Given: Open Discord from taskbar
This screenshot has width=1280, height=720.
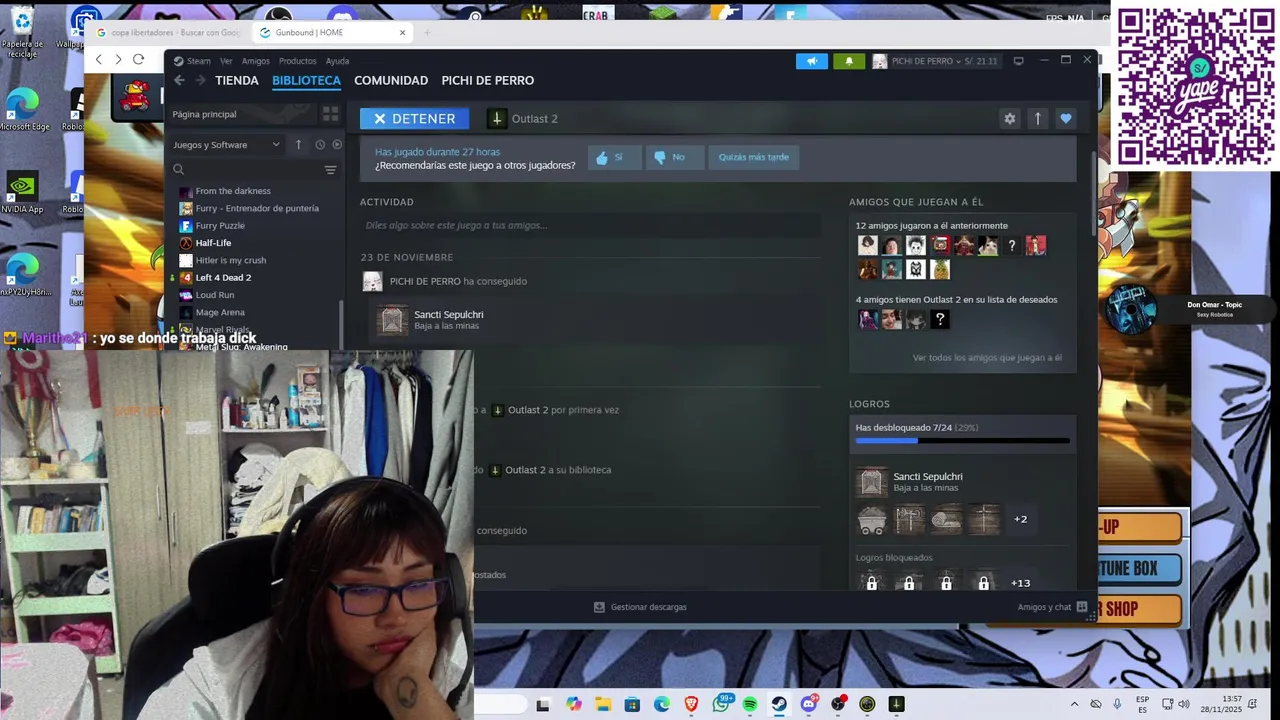Looking at the screenshot, I should coord(809,705).
